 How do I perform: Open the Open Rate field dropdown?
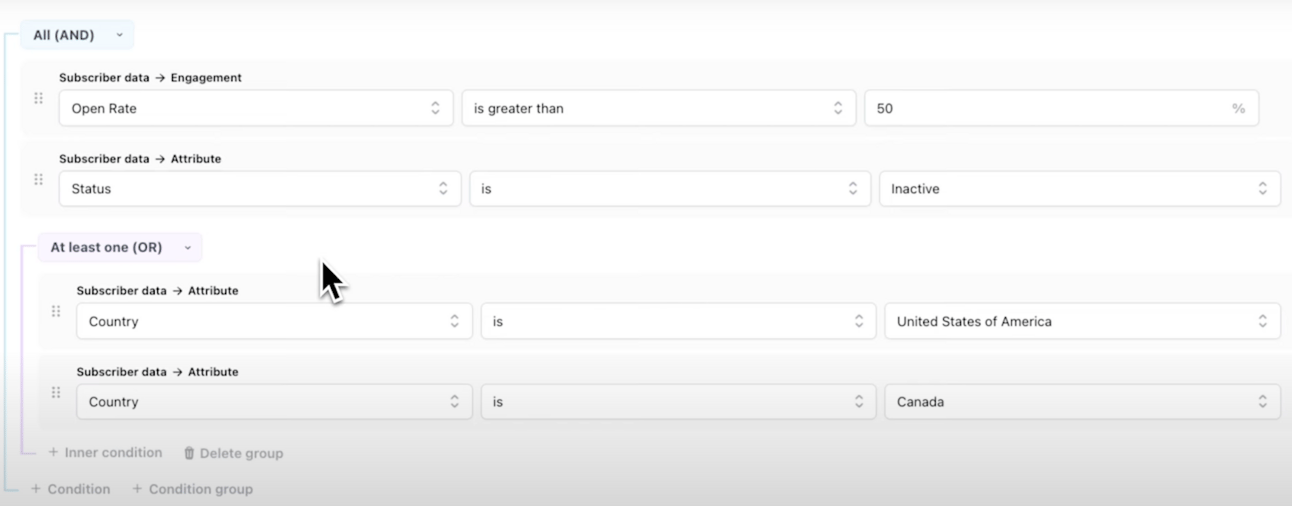[255, 108]
